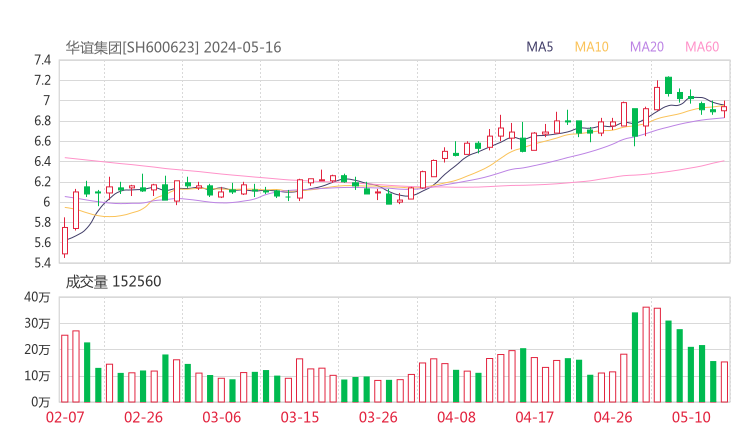Image resolution: width=740 pixels, height=440 pixels.
Task: Click the 成交量 152560 volume label
Action: pos(113,282)
